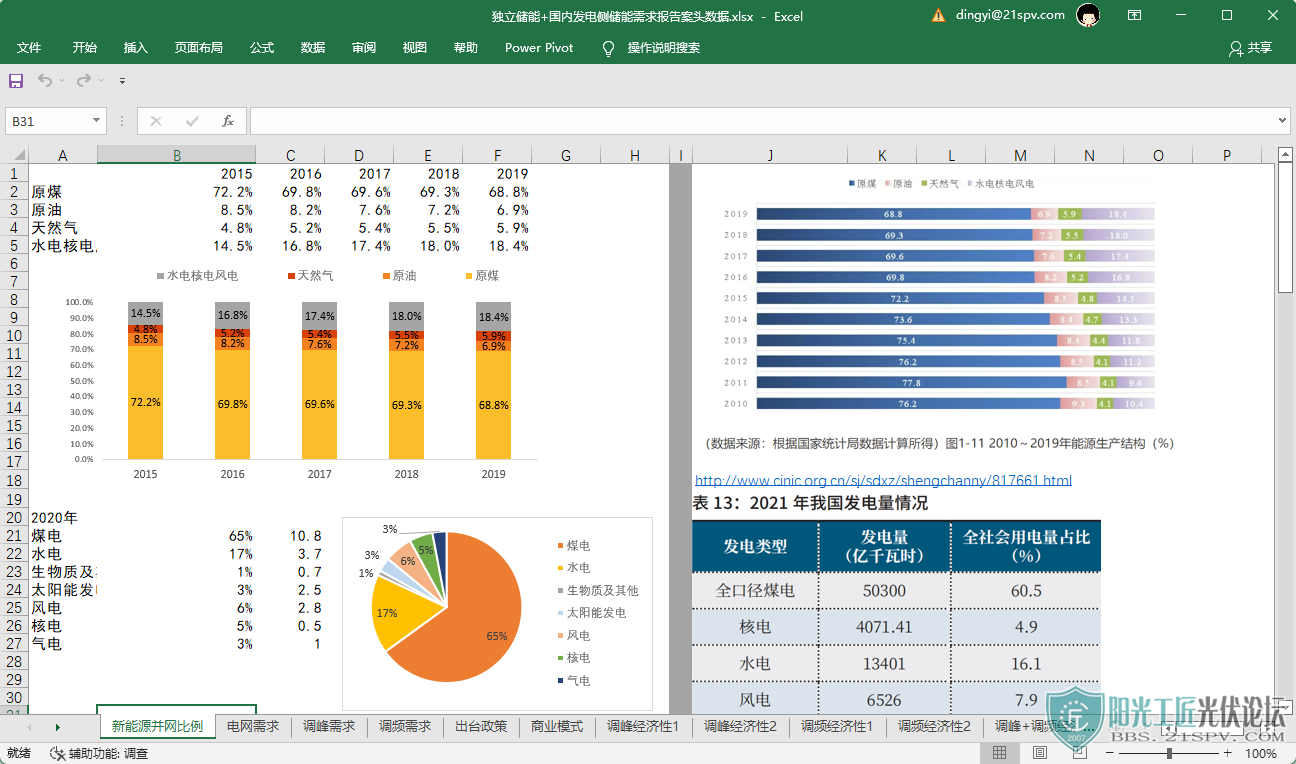Switch to the 出台政策 sheet tab
Screen dimensions: 1296x764
(x=481, y=727)
